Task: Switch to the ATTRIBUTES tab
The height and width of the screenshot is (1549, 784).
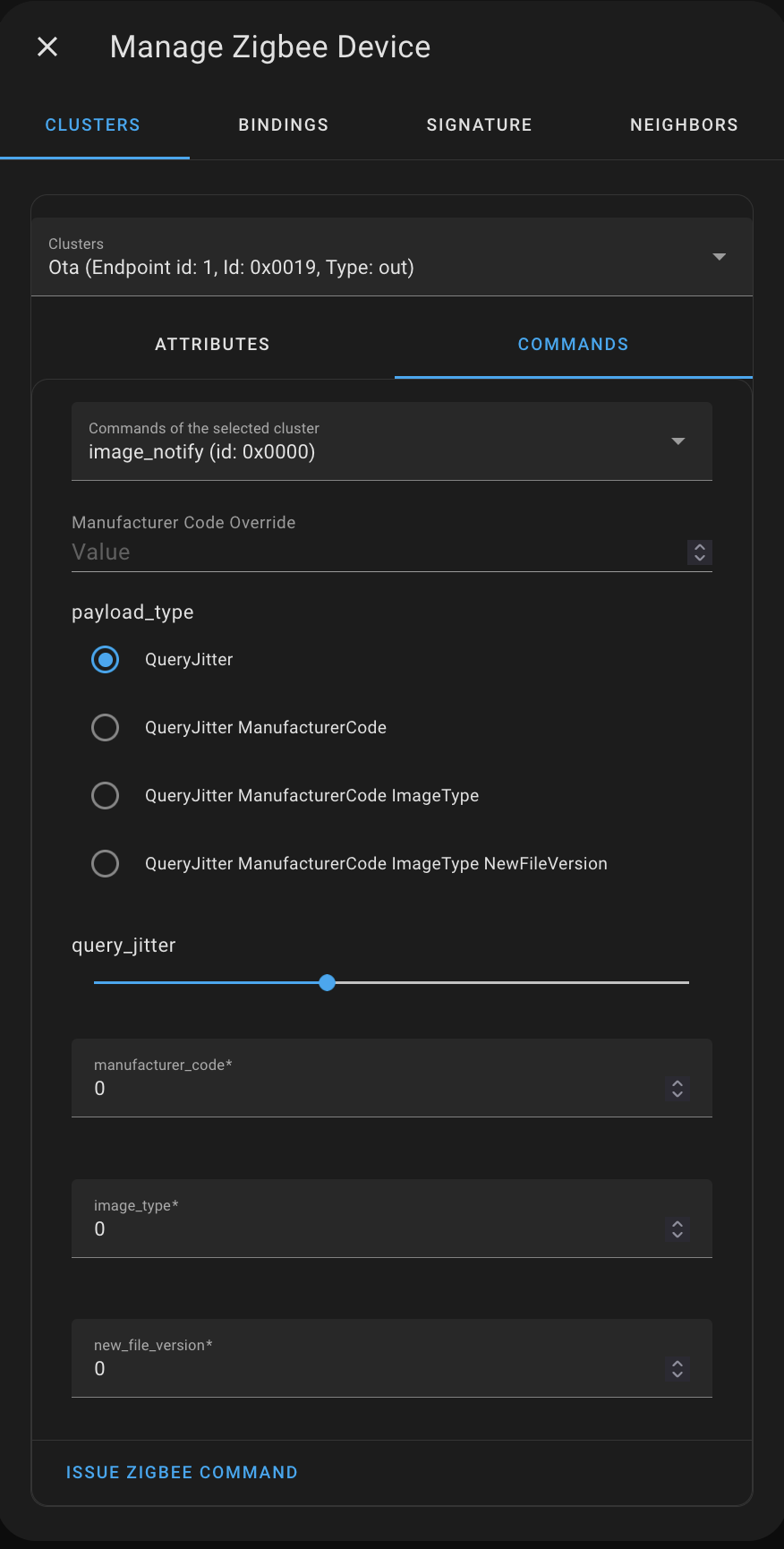Action: point(212,344)
